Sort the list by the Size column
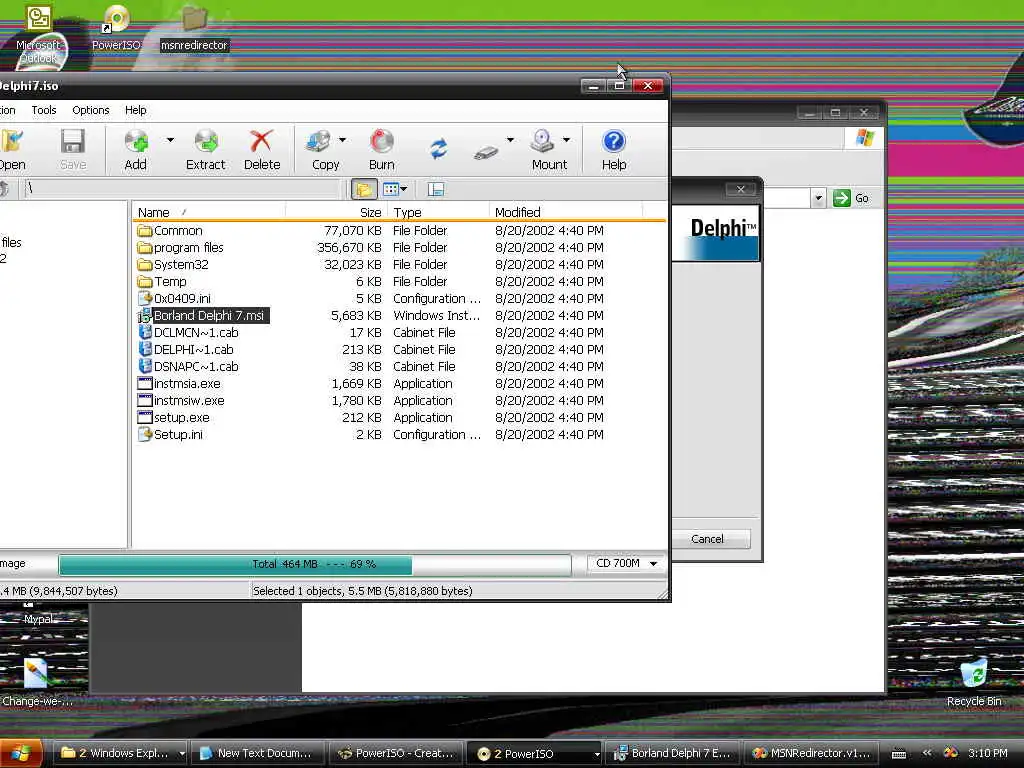 coord(336,212)
